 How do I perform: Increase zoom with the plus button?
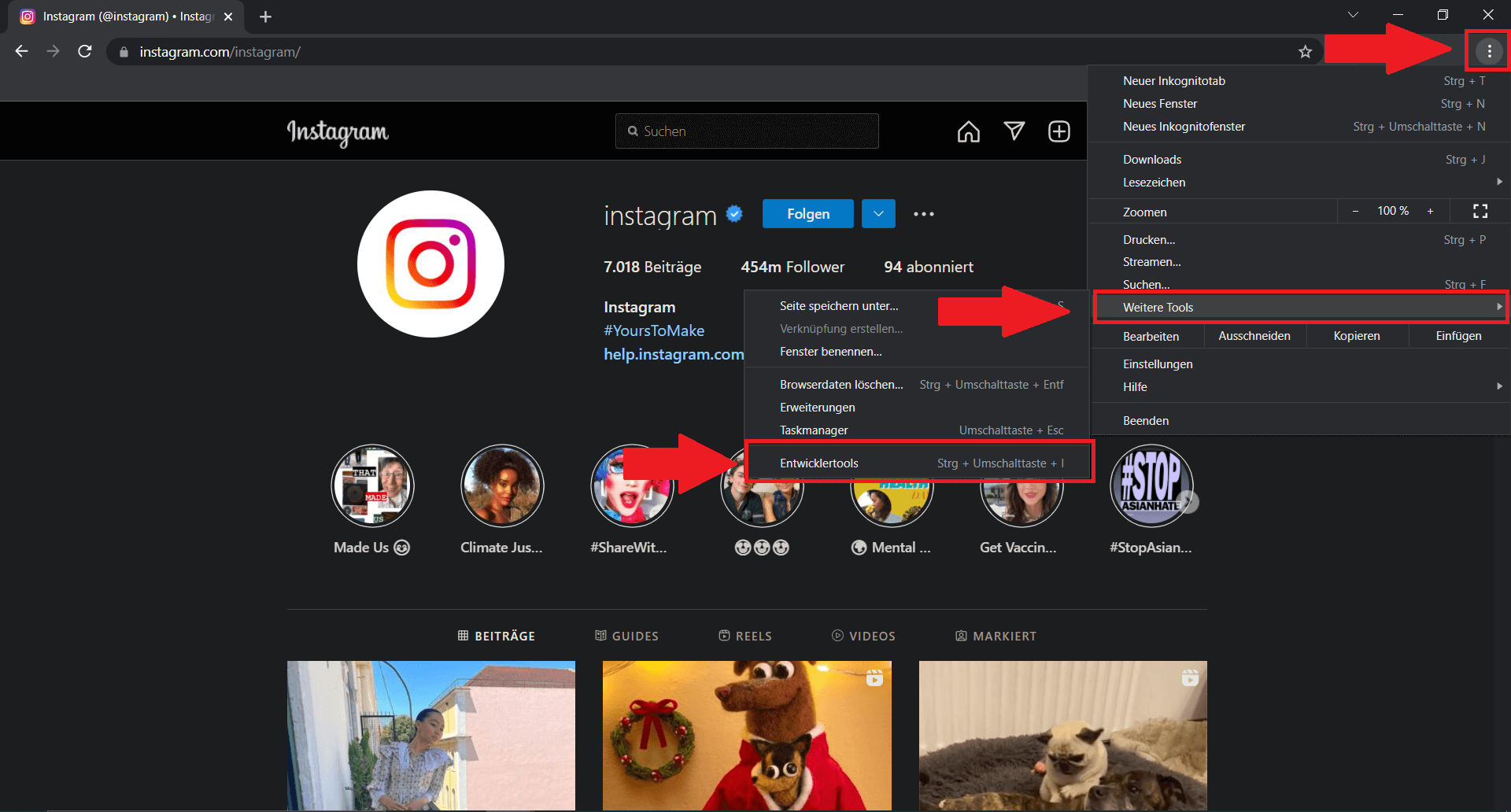pos(1430,212)
